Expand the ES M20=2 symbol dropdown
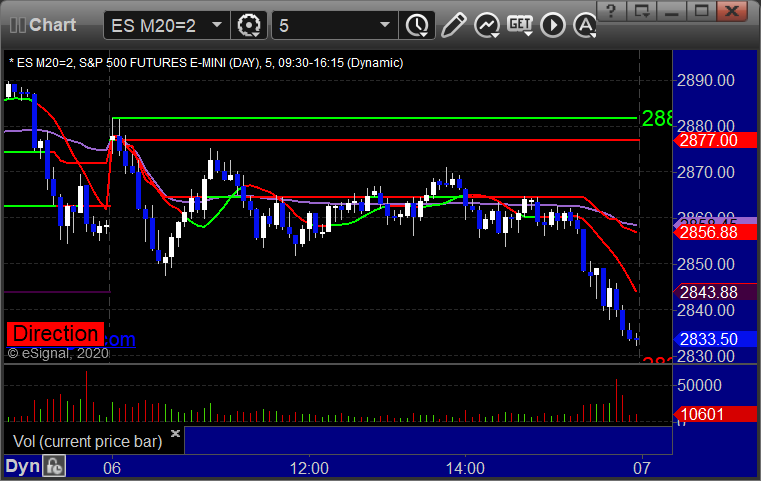 (217, 25)
